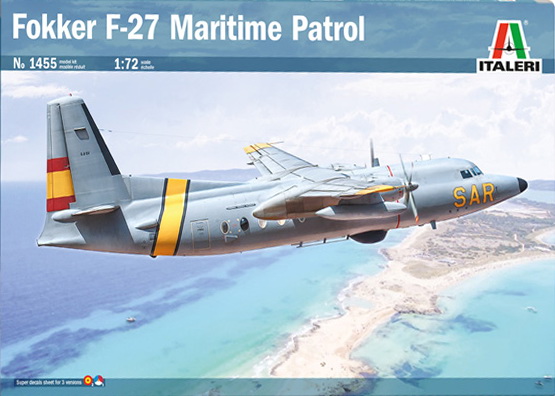Click the rear cargo door outline
This screenshot has width=555, height=396.
pyautogui.click(x=200, y=234)
